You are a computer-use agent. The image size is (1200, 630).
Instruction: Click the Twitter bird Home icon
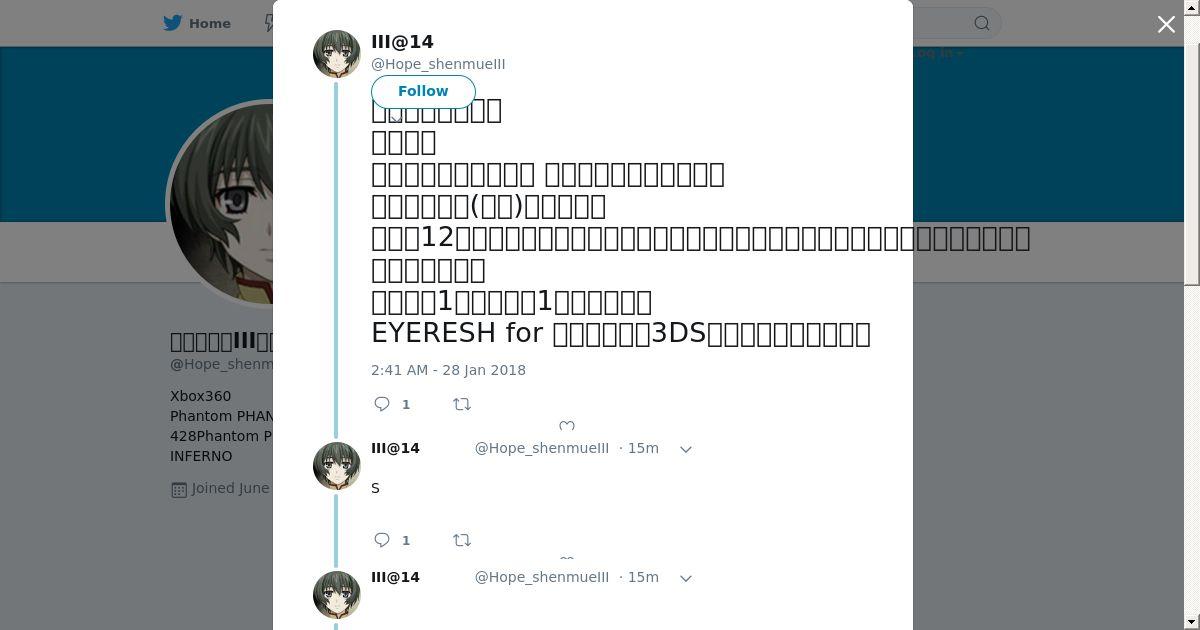174,23
